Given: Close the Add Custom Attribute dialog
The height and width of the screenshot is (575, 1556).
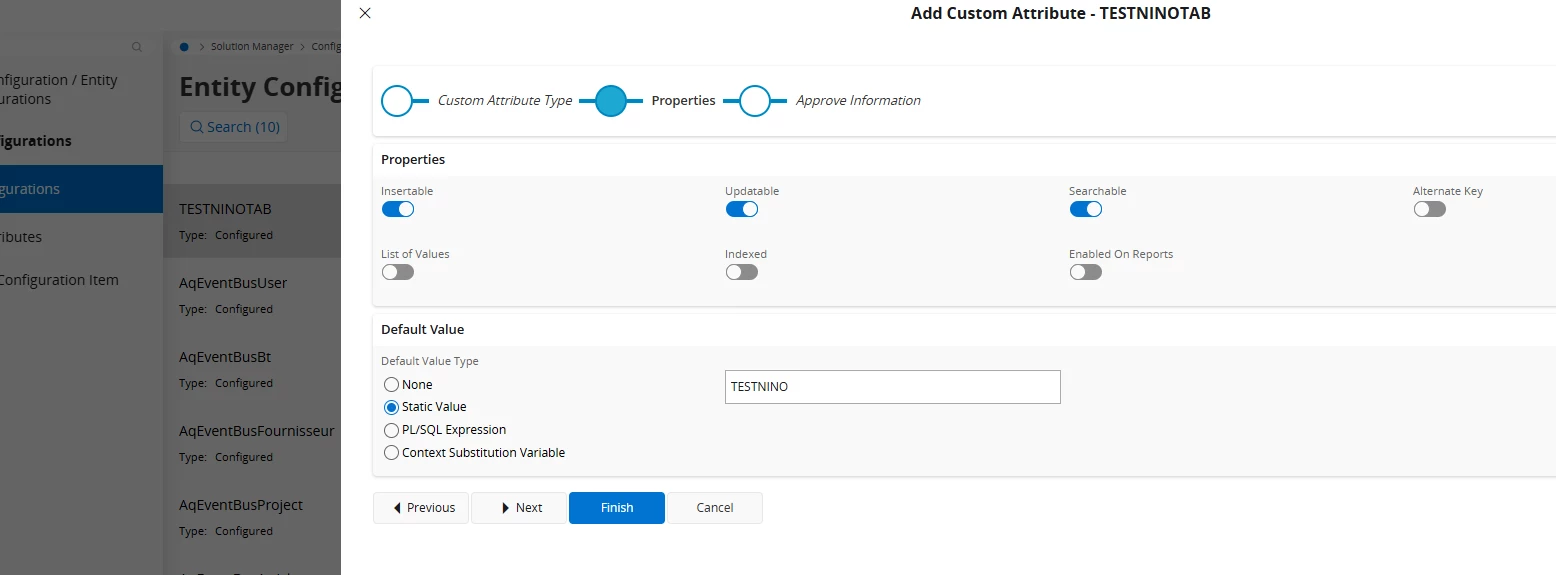Looking at the screenshot, I should point(365,13).
